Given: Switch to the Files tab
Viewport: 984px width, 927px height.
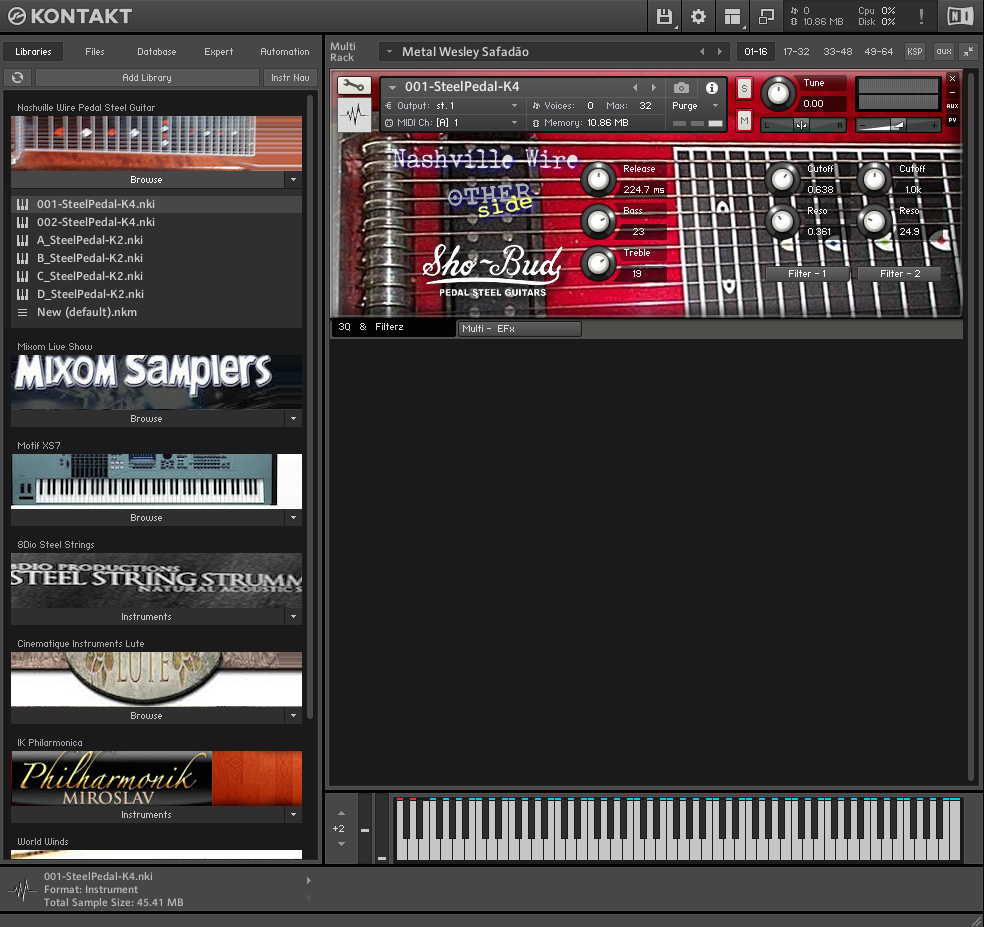Looking at the screenshot, I should click(95, 51).
